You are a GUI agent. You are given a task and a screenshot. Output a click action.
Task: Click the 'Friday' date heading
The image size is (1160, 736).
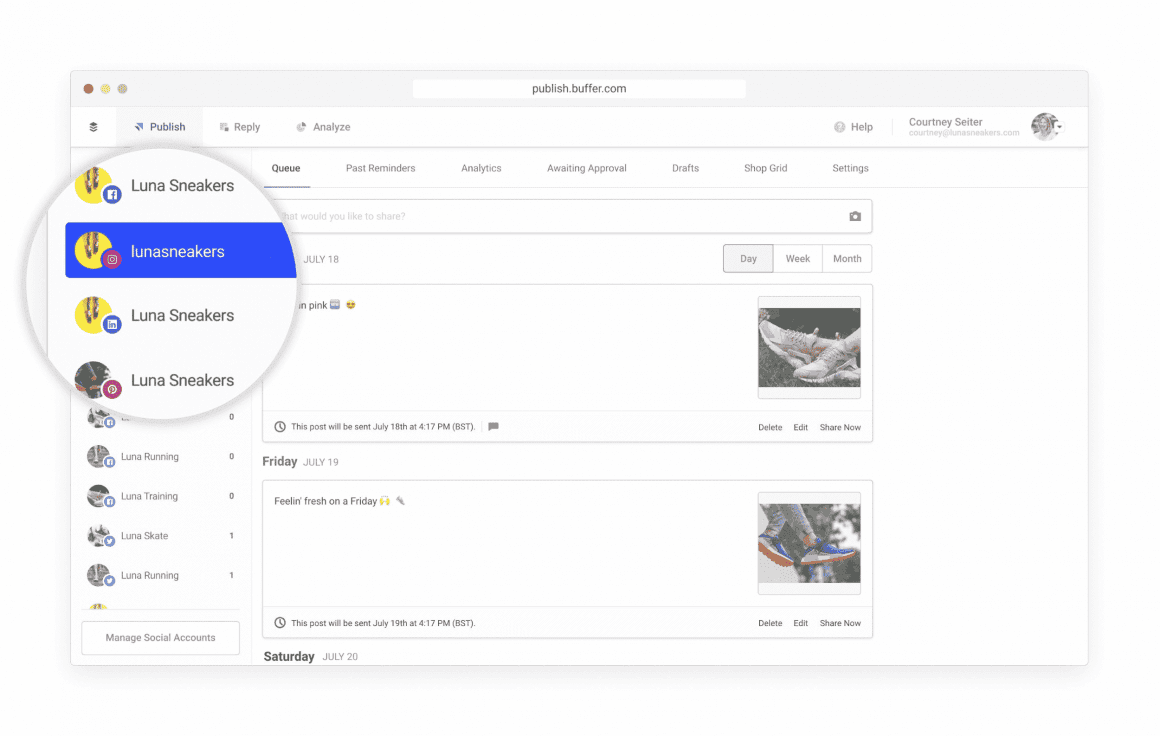280,462
